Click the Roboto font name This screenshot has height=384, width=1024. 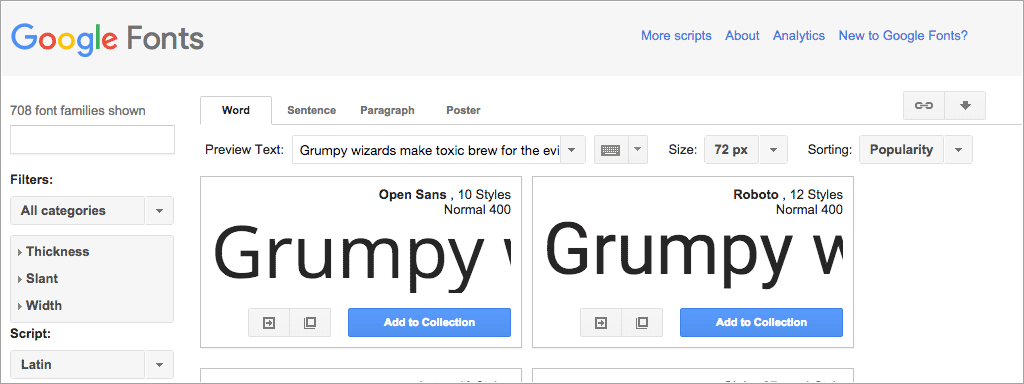pos(756,195)
